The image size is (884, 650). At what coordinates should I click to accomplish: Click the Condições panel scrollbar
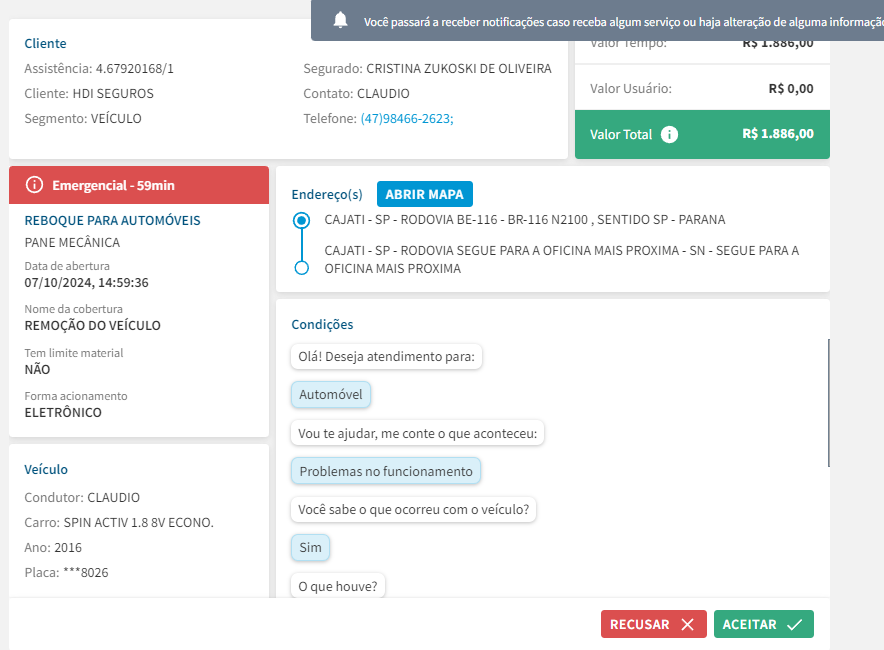pyautogui.click(x=828, y=403)
